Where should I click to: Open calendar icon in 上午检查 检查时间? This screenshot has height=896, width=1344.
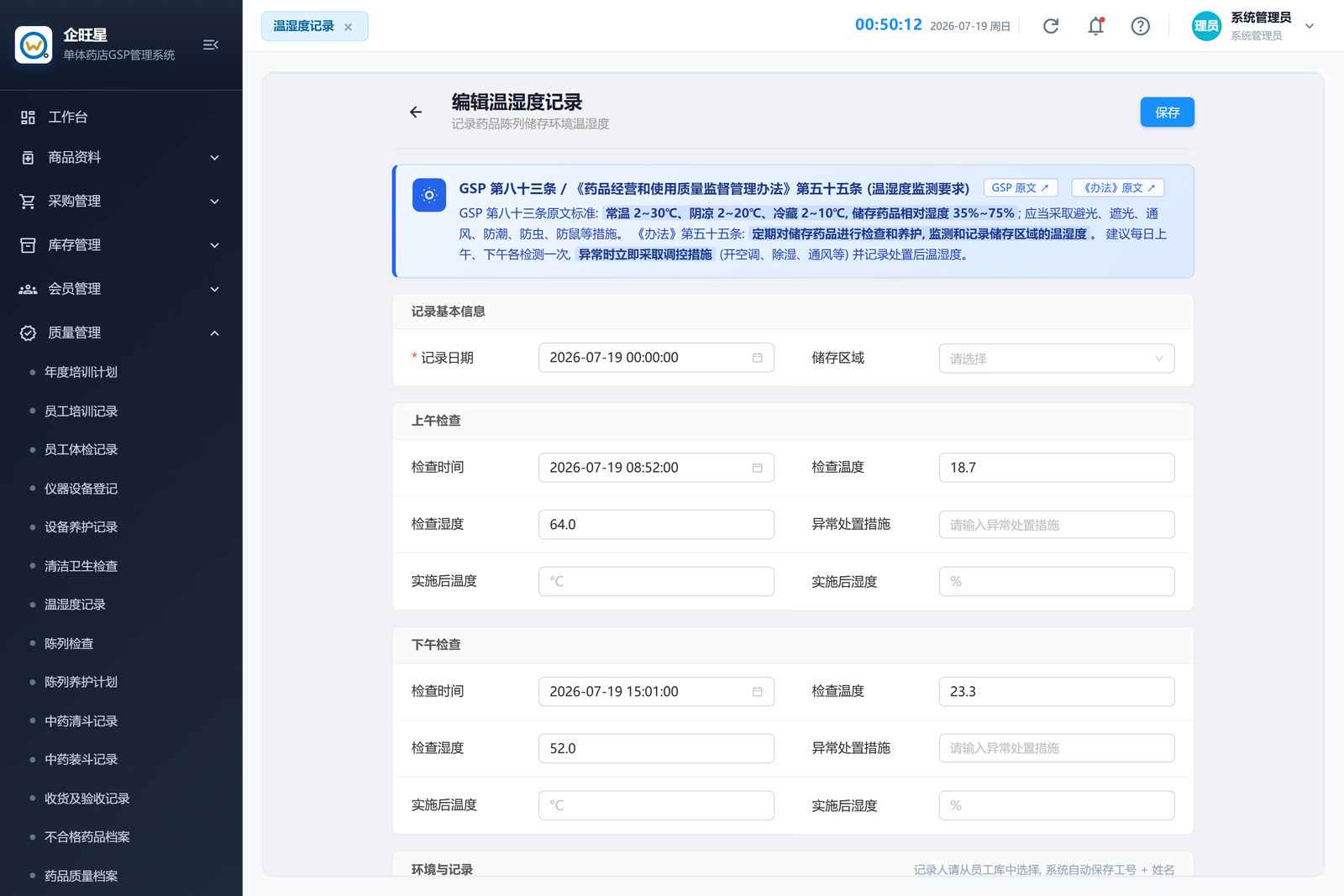tap(757, 468)
